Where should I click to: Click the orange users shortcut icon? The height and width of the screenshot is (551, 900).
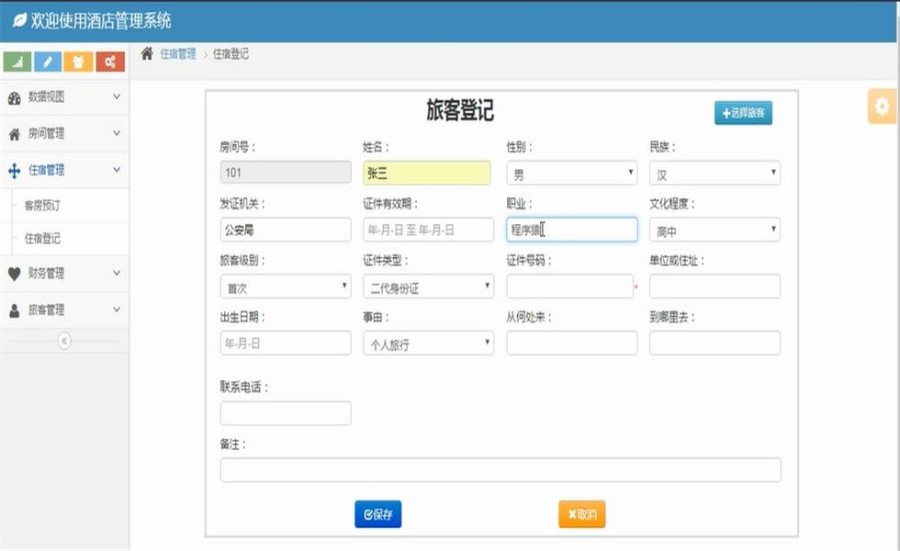click(79, 61)
